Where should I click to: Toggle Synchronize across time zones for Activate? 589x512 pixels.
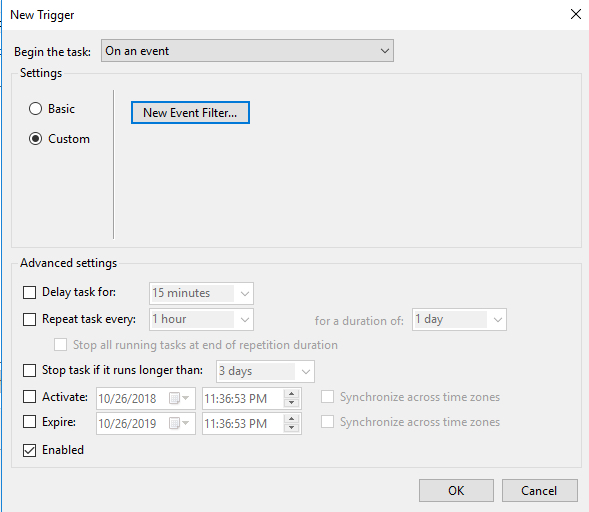[x=327, y=397]
